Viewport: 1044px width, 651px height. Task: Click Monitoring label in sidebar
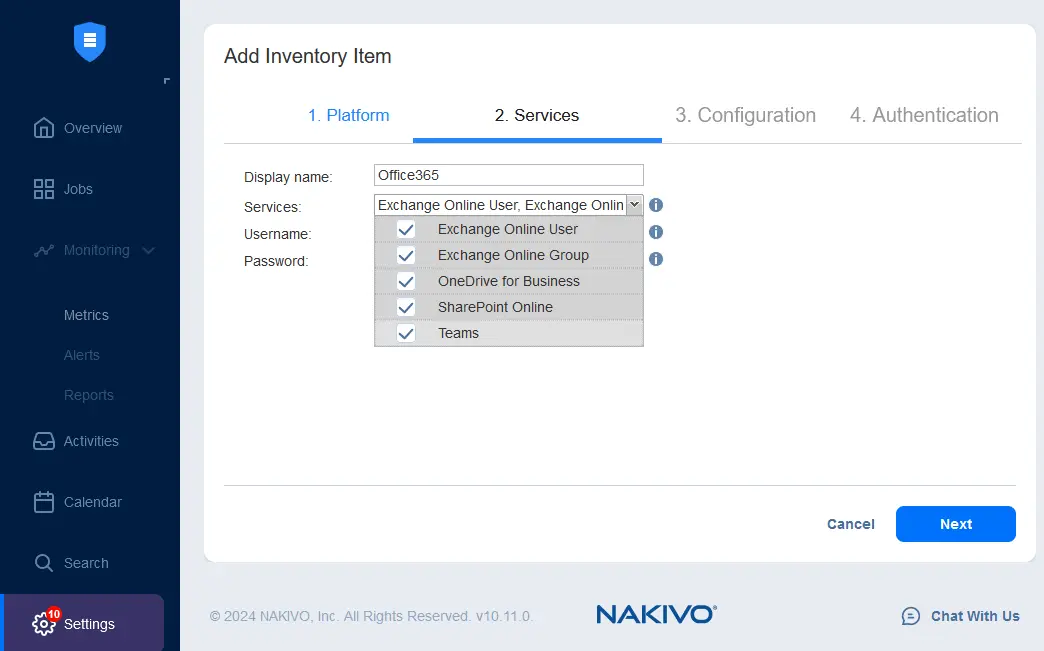tap(97, 250)
